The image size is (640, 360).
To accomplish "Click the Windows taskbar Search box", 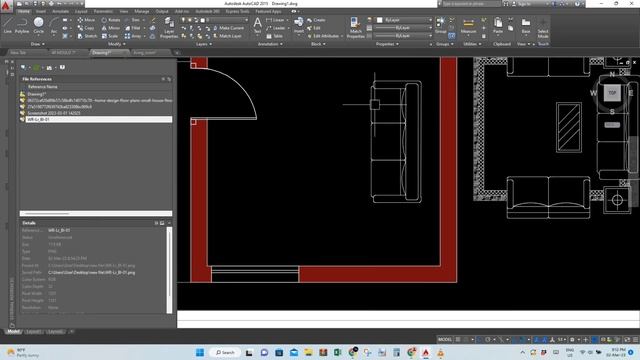I will [225, 352].
